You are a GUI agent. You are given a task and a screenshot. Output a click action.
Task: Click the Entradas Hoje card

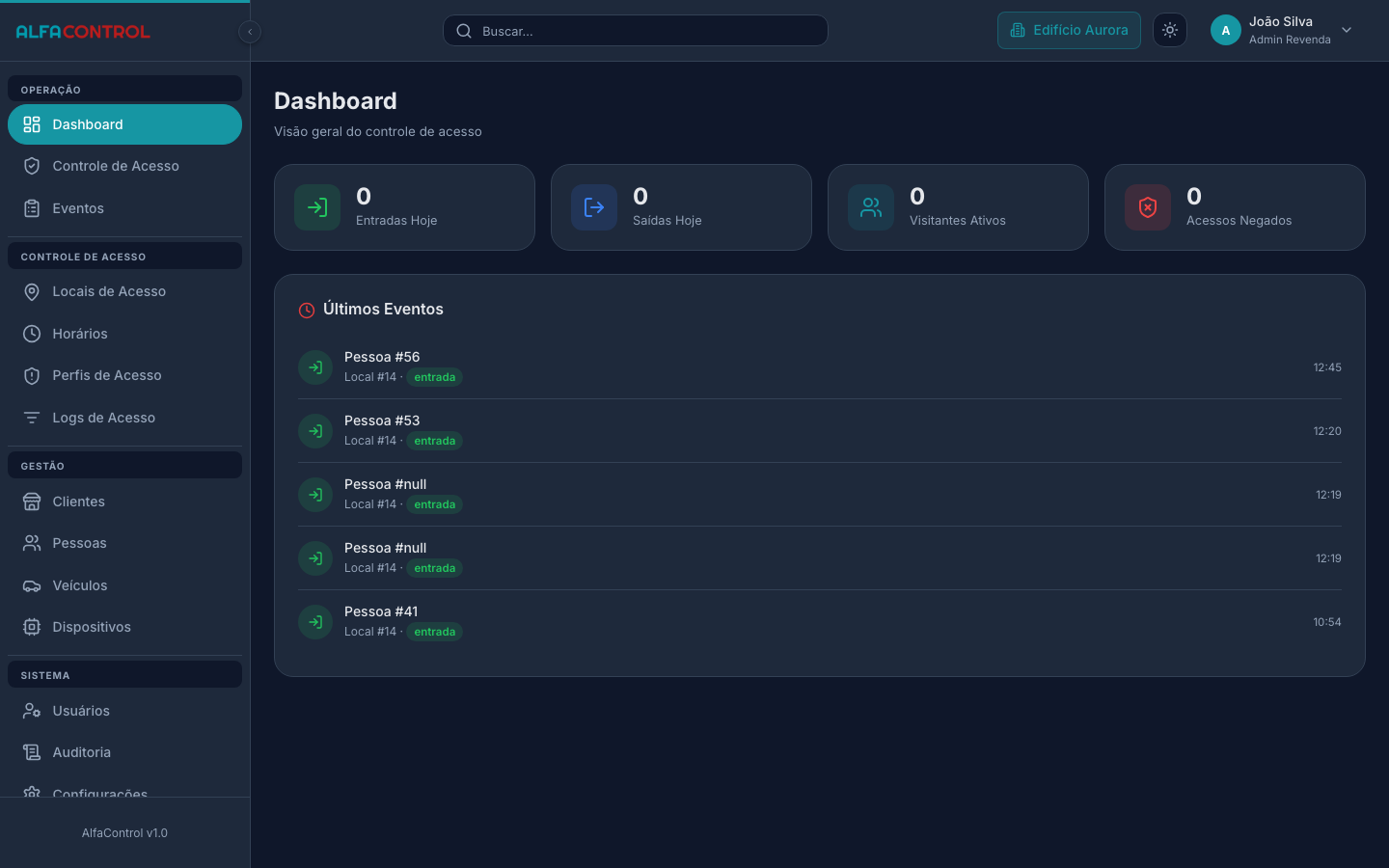pyautogui.click(x=404, y=207)
